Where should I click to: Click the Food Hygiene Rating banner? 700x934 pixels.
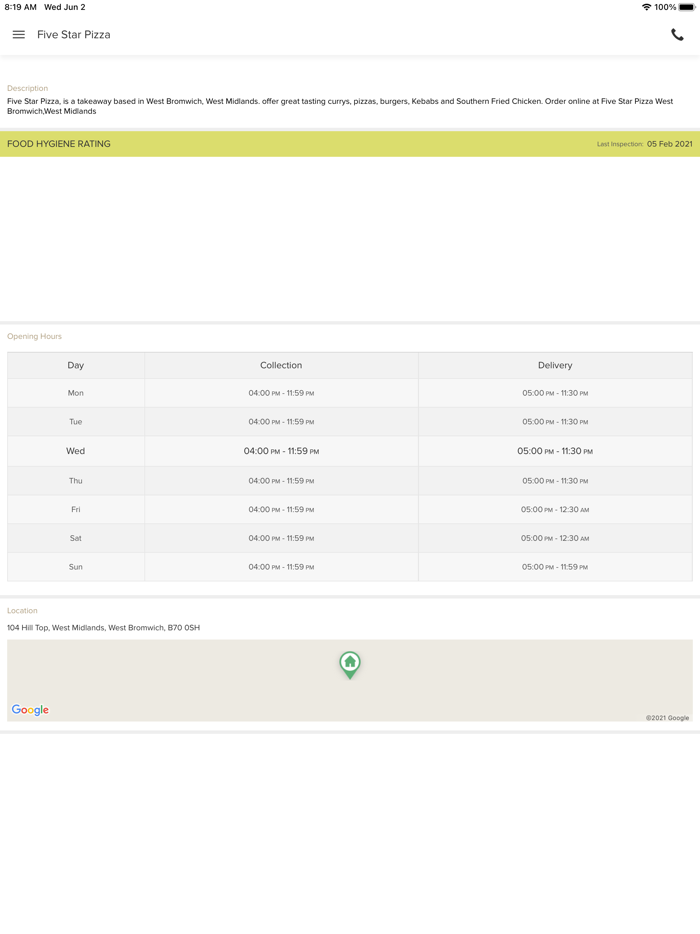[x=350, y=144]
